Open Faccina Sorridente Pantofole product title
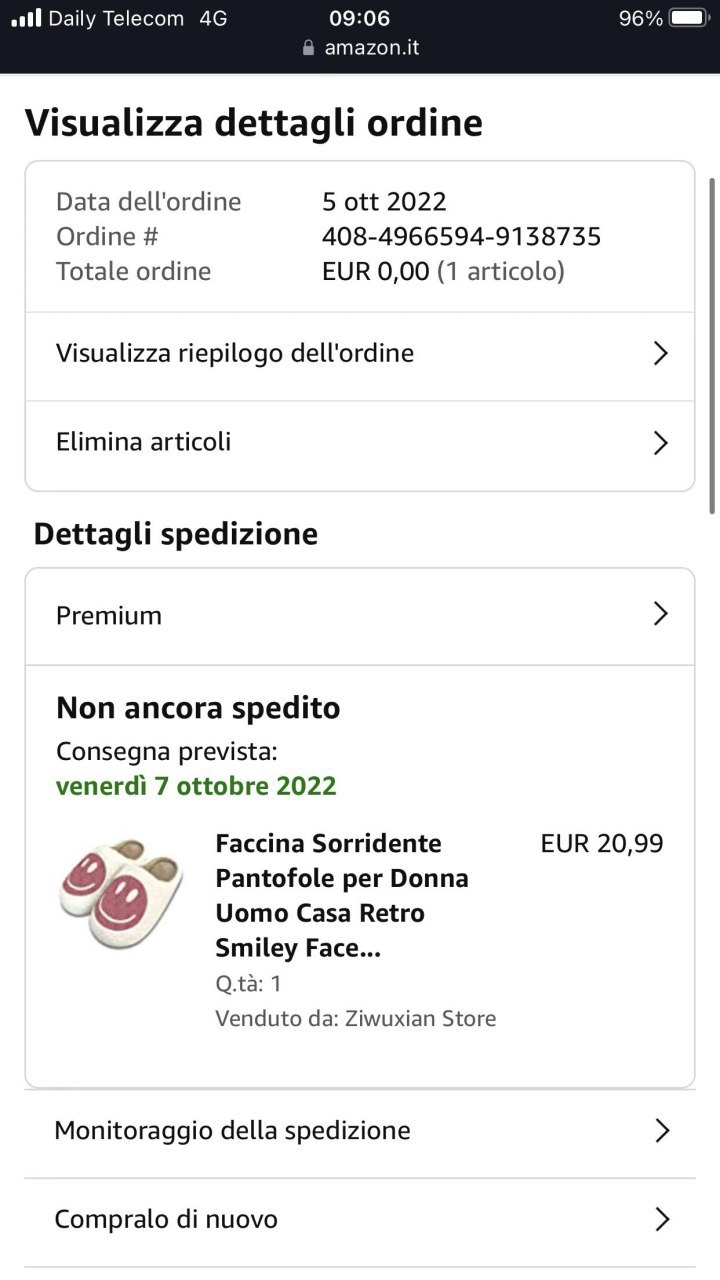The image size is (720, 1280). pyautogui.click(x=342, y=895)
